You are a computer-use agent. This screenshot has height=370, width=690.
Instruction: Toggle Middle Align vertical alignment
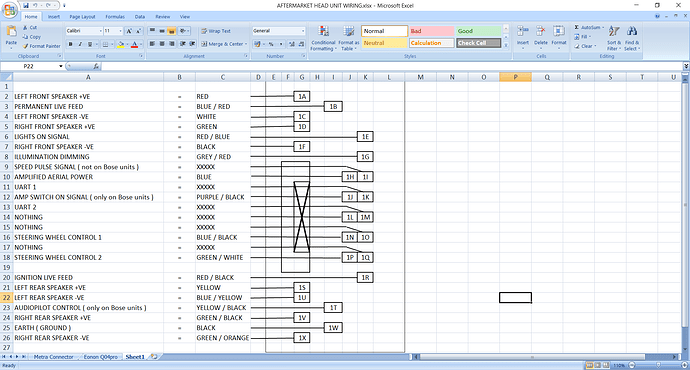click(162, 31)
